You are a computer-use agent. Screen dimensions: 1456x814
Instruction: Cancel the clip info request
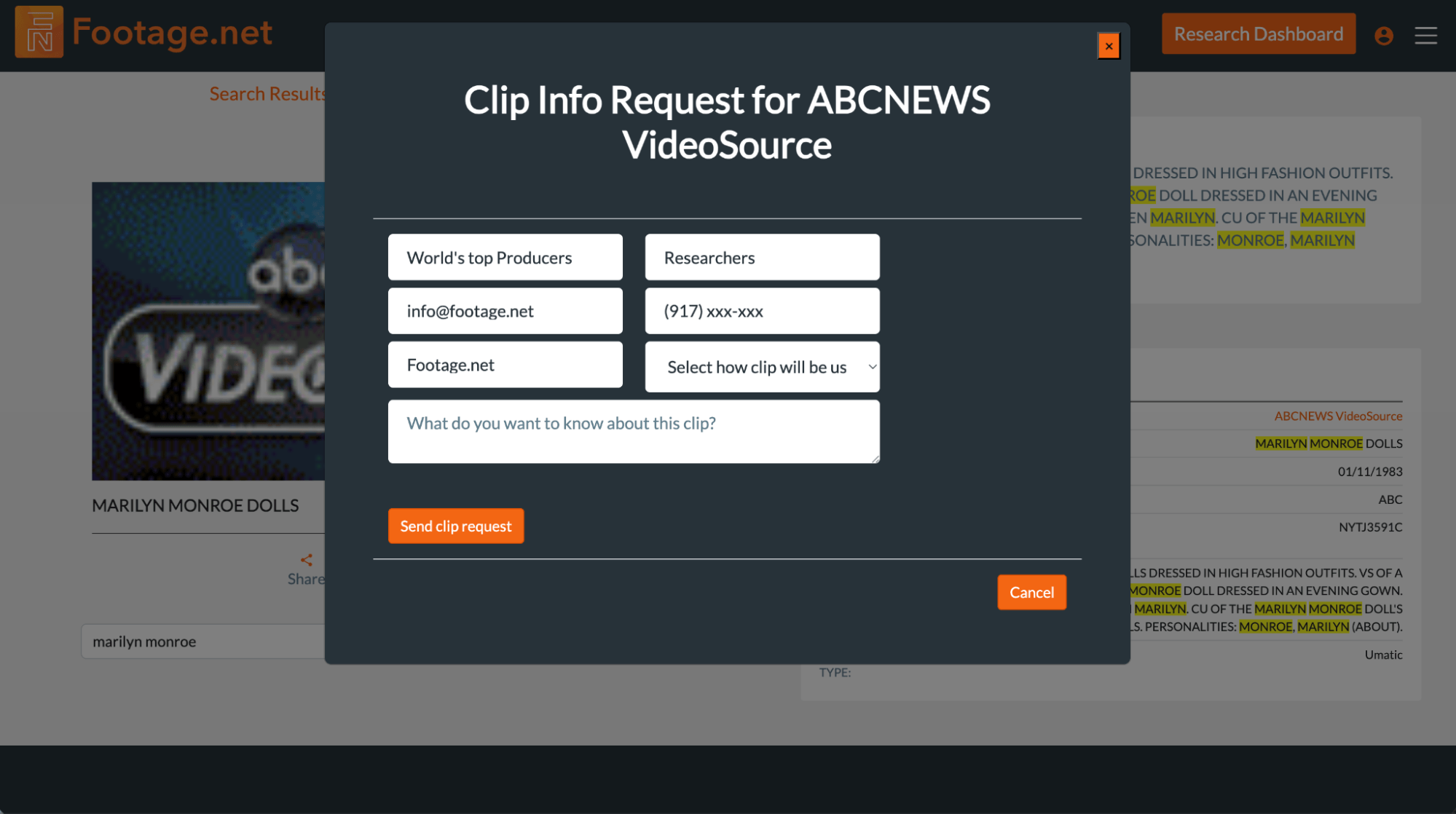[x=1031, y=592]
